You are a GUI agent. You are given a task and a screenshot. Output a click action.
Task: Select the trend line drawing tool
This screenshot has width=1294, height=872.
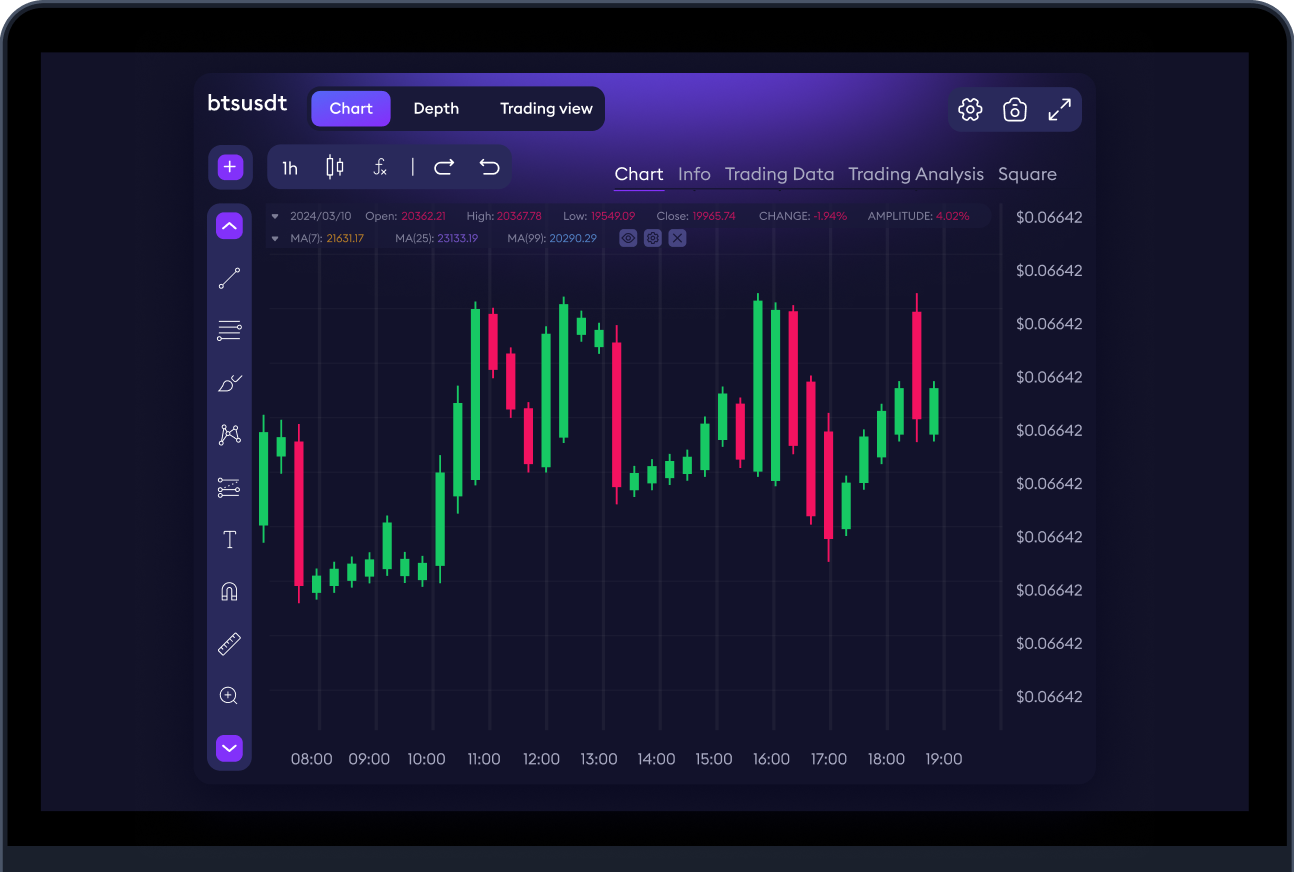[x=229, y=279]
